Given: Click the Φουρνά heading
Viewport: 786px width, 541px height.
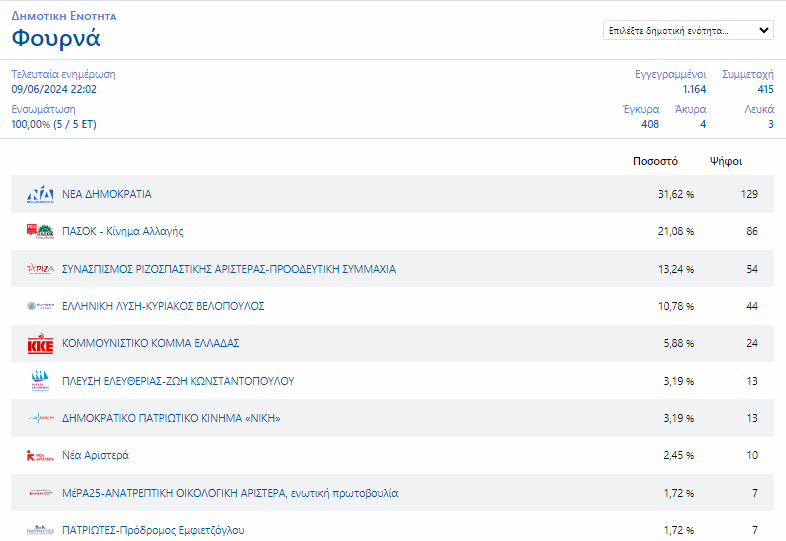Looking at the screenshot, I should (x=56, y=38).
